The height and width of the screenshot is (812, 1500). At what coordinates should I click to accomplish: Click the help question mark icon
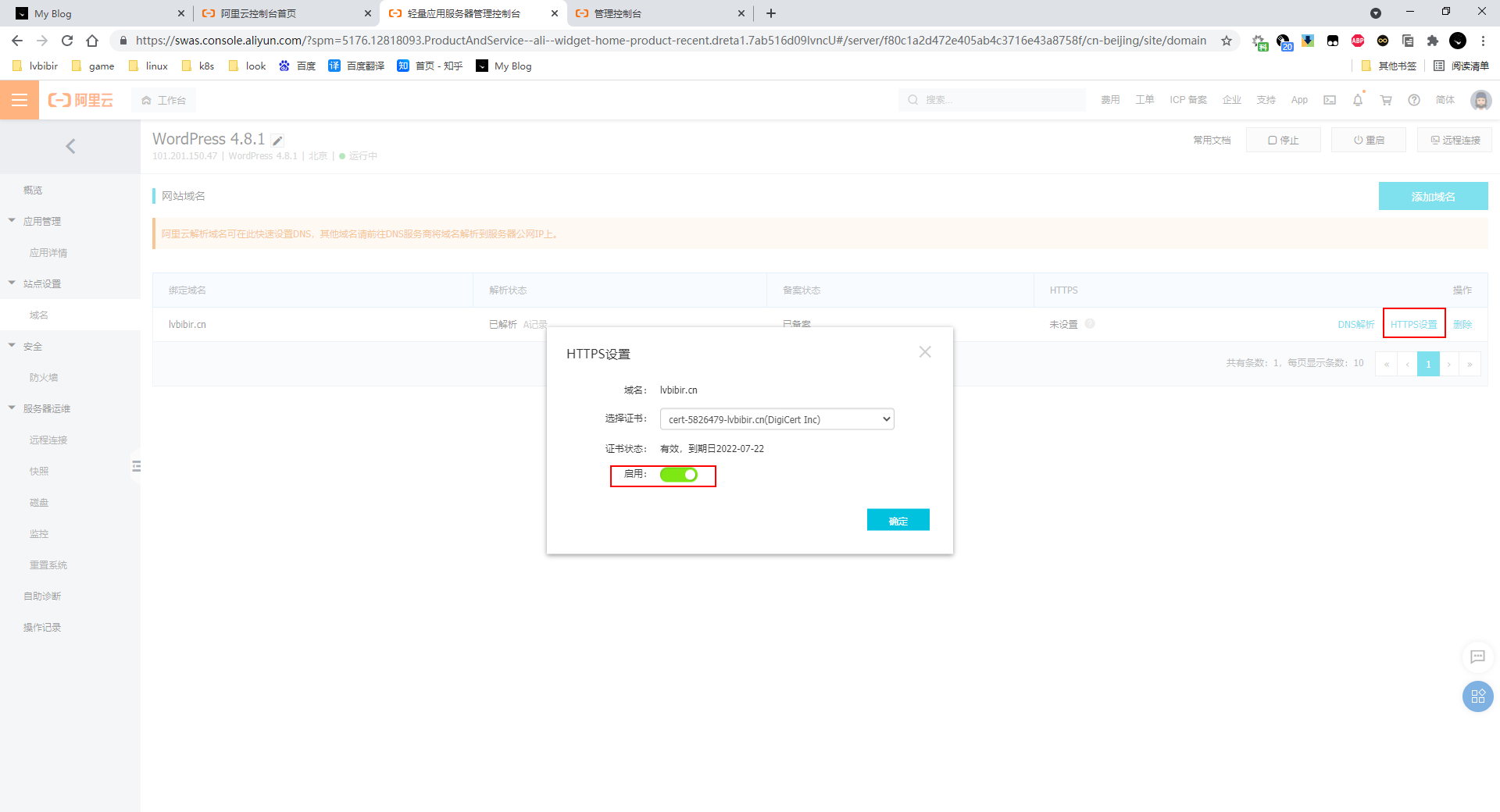1414,100
